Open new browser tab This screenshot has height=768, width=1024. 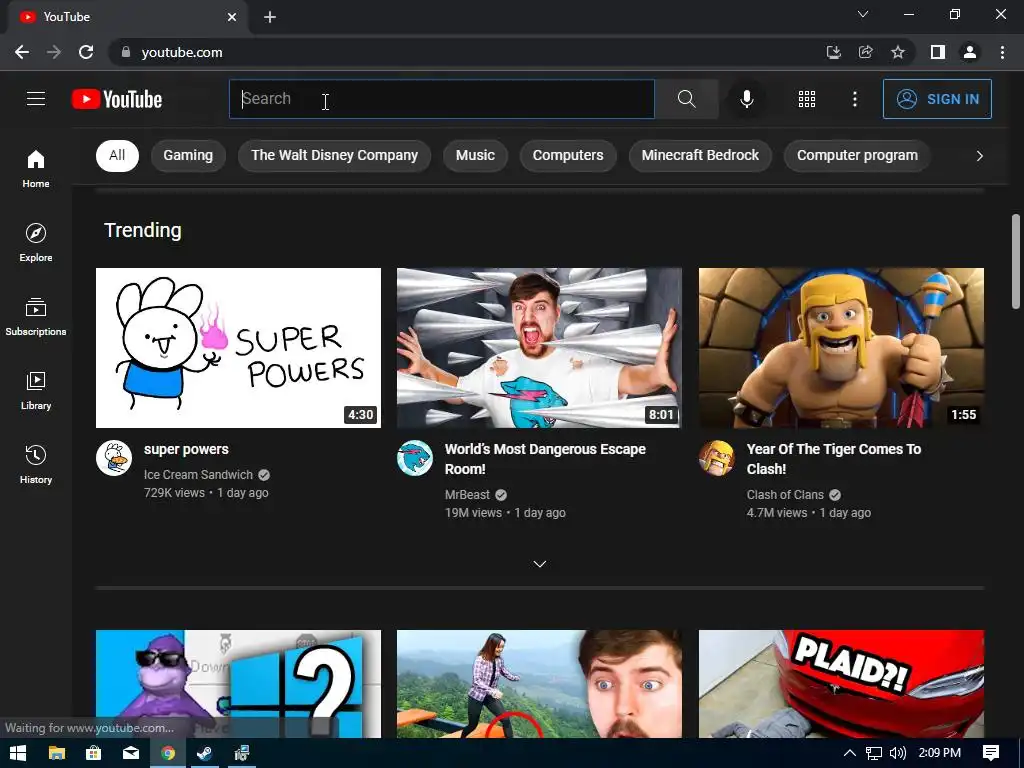(x=270, y=17)
